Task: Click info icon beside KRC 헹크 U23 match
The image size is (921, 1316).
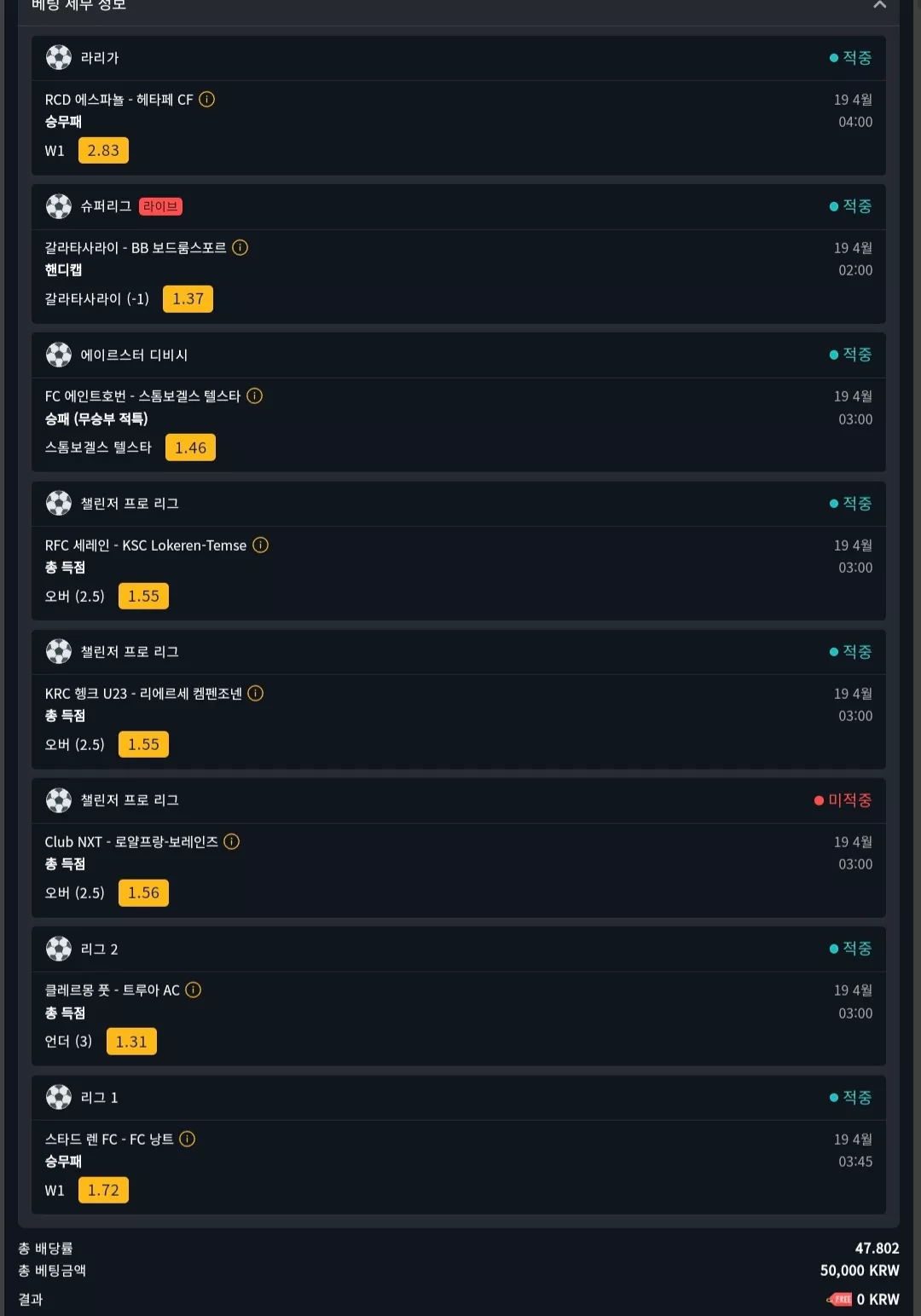Action: (x=255, y=693)
